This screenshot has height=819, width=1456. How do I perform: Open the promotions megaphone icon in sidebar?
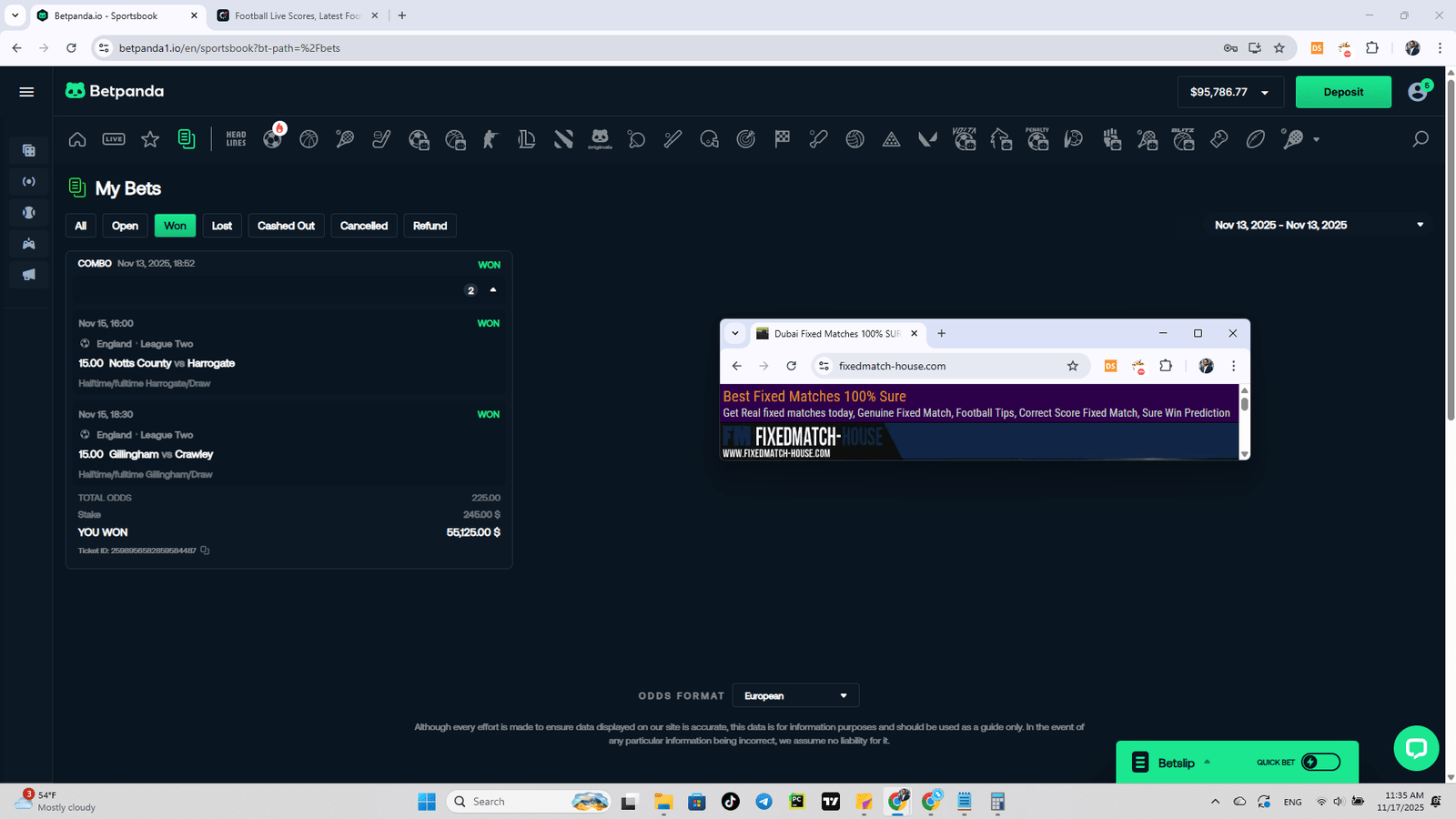pyautogui.click(x=28, y=274)
